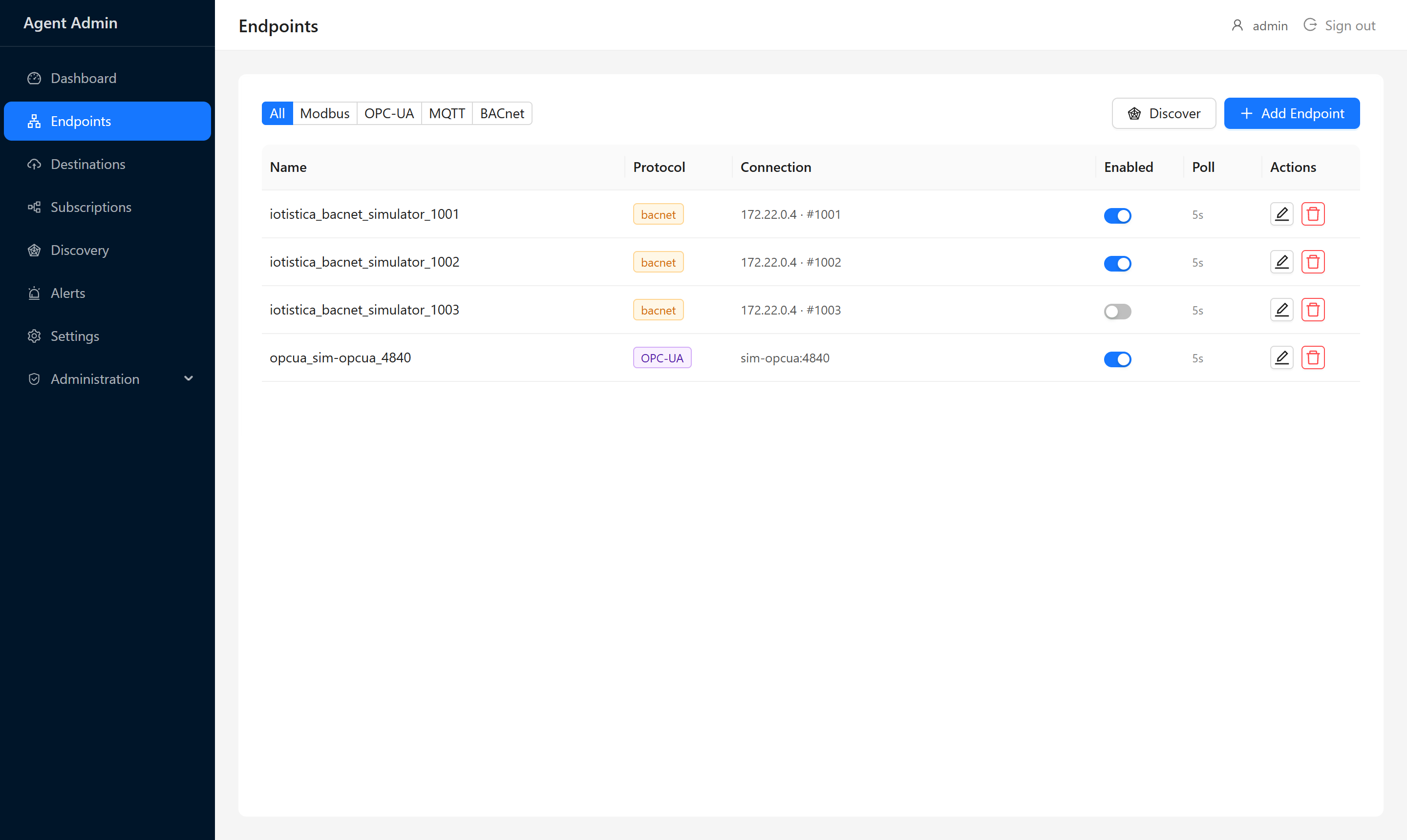The height and width of the screenshot is (840, 1407).
Task: Click the Add Endpoint button
Action: [x=1292, y=113]
